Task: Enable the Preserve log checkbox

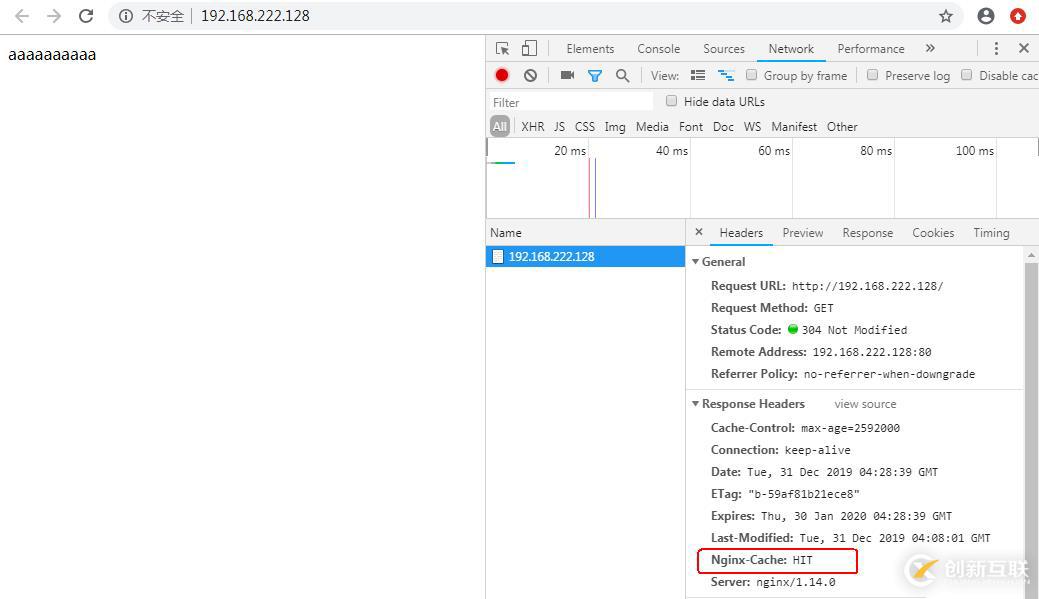Action: pyautogui.click(x=873, y=75)
